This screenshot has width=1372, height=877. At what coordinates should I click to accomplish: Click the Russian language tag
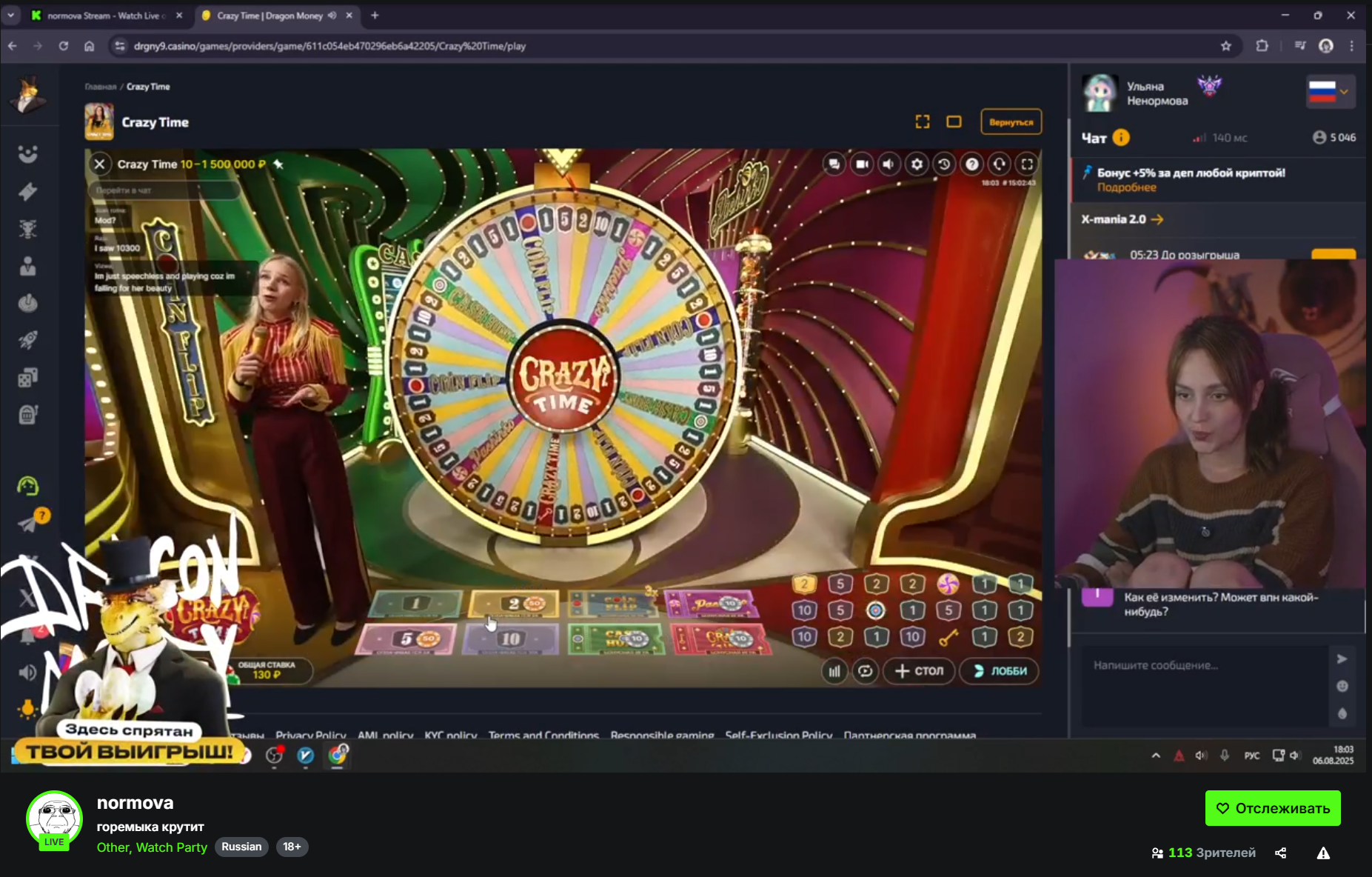coord(241,847)
